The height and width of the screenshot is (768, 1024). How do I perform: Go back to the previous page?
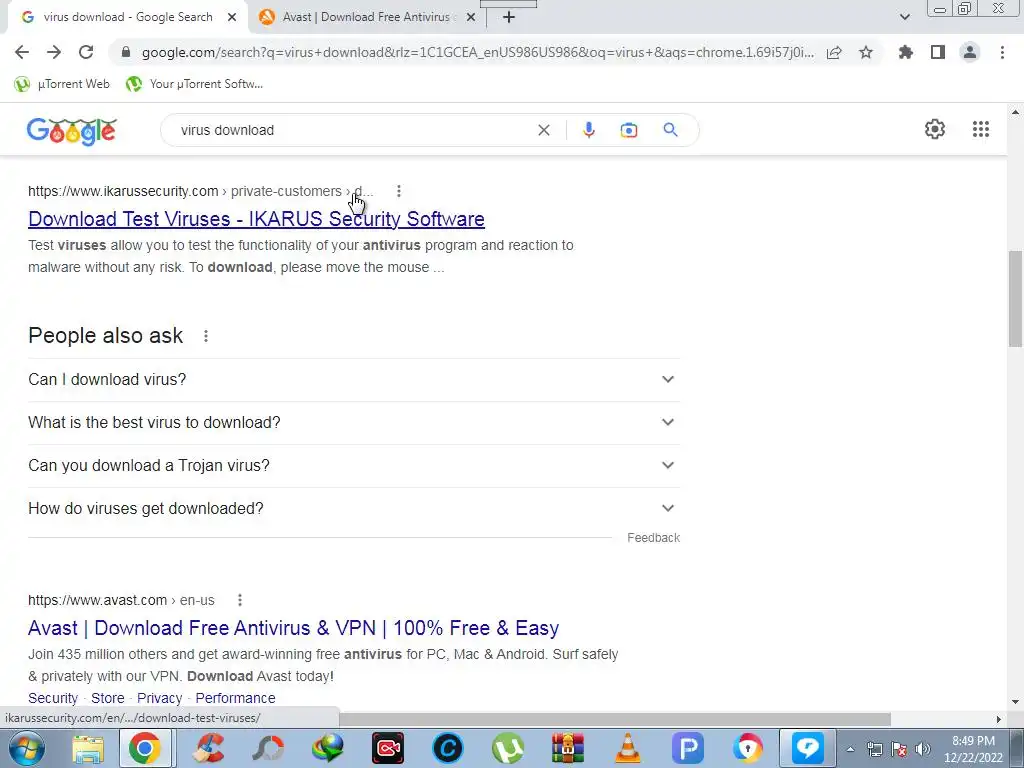click(x=22, y=52)
